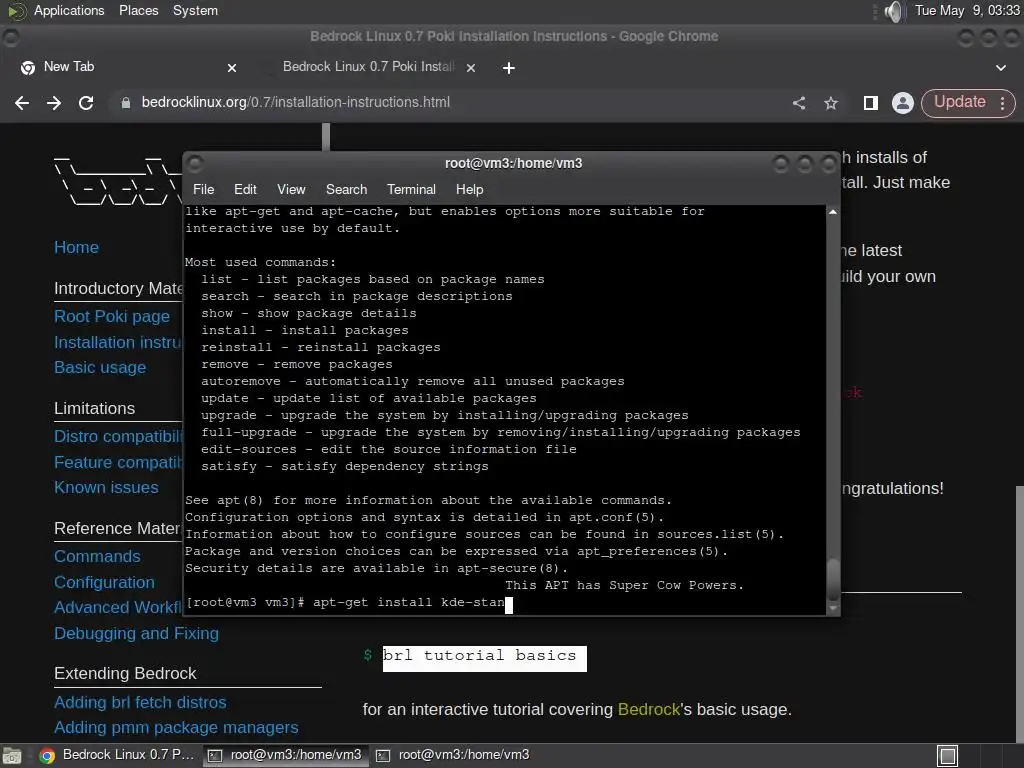Open Chrome profile avatar menu

[903, 103]
